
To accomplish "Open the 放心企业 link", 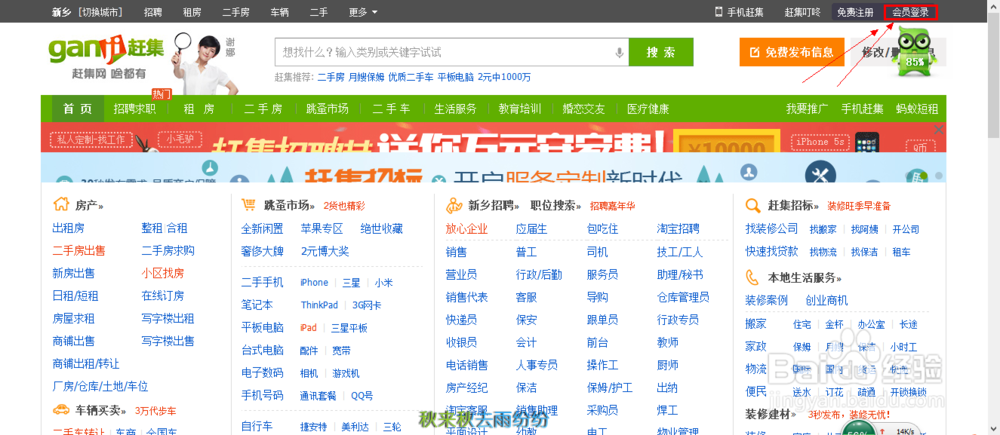I will [467, 229].
